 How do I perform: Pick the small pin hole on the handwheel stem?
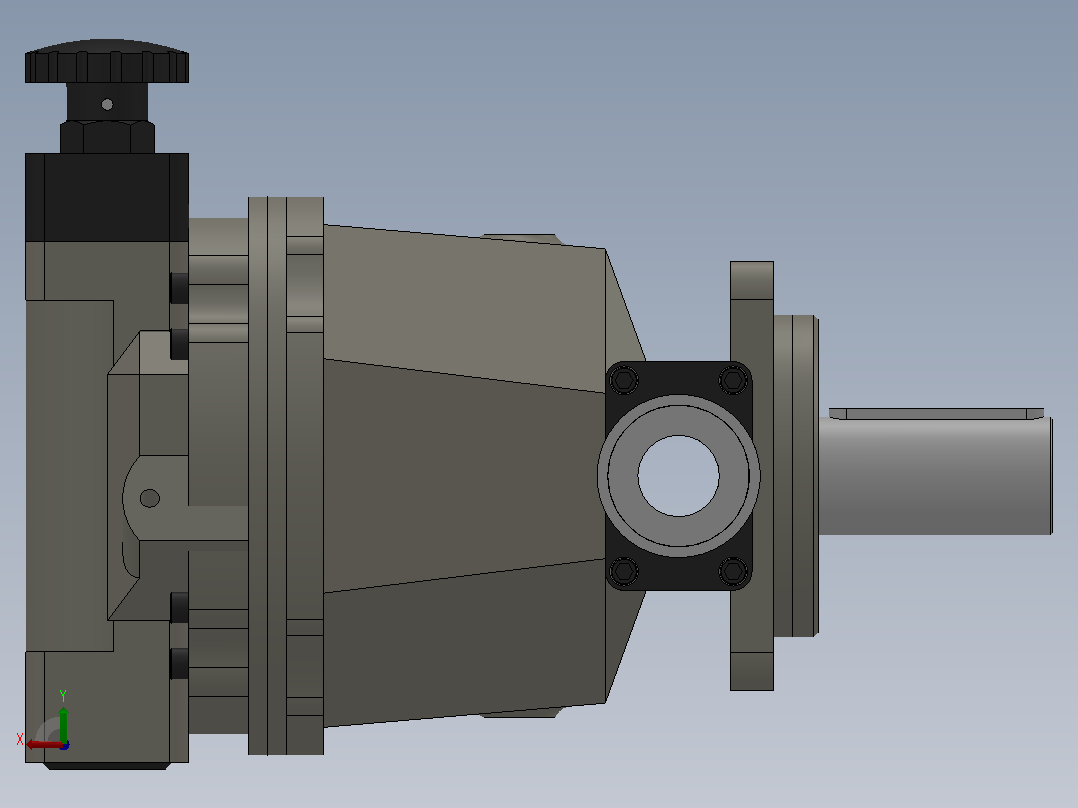coord(107,105)
